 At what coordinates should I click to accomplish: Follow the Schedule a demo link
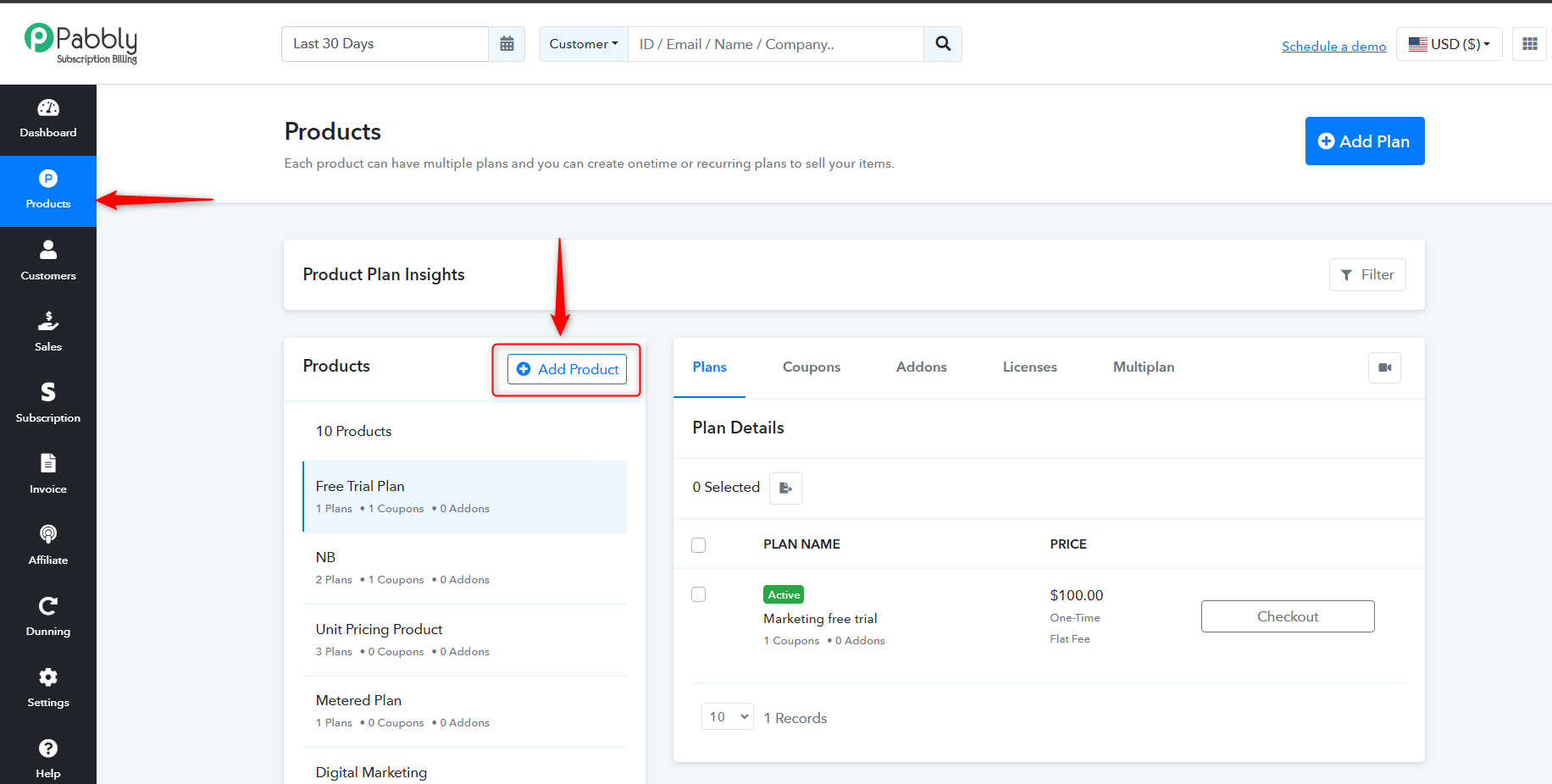point(1333,46)
